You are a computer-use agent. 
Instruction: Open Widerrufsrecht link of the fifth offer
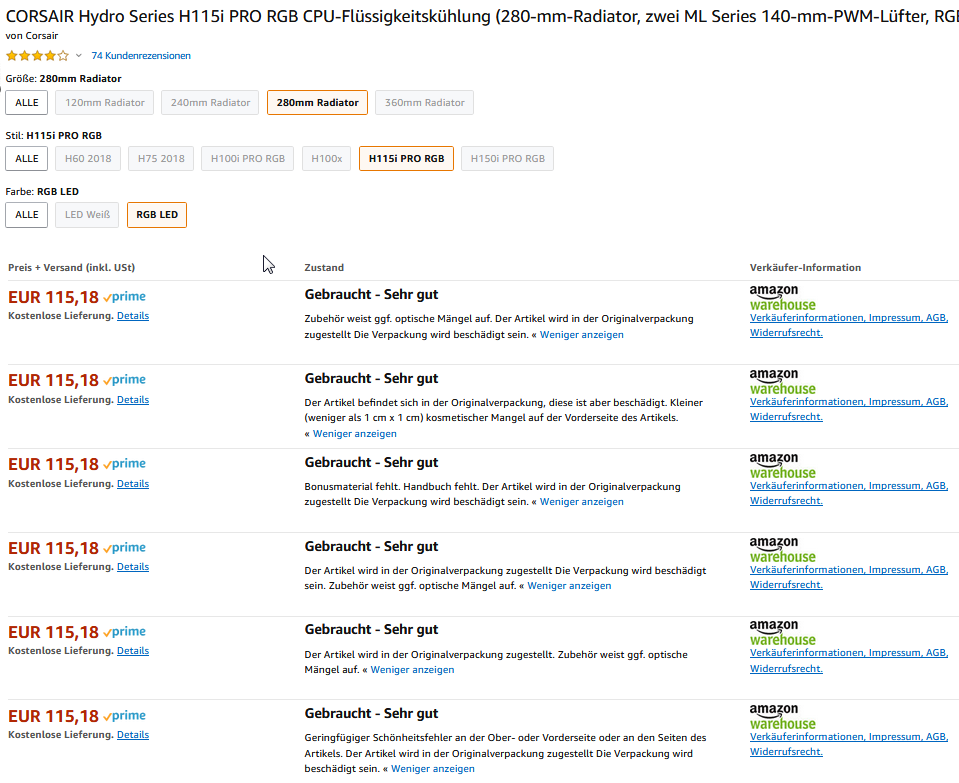[786, 669]
